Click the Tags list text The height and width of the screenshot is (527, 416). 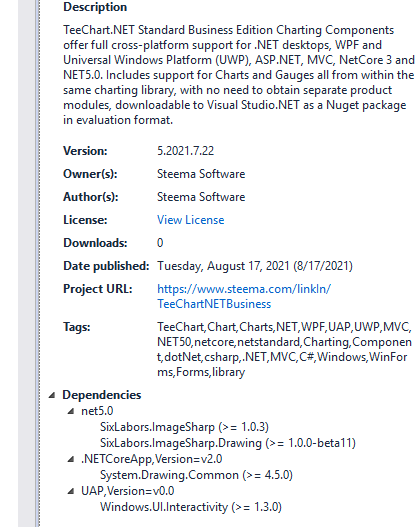(x=284, y=350)
